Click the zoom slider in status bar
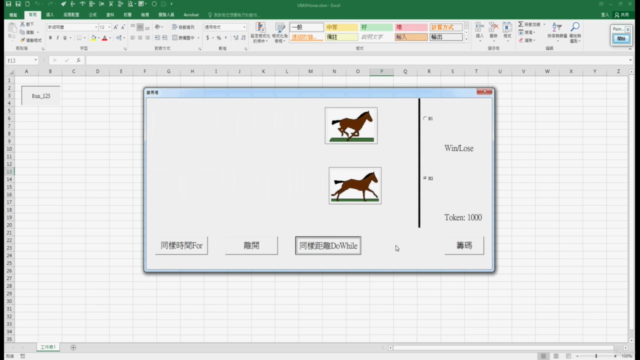The height and width of the screenshot is (360, 640). point(596,356)
